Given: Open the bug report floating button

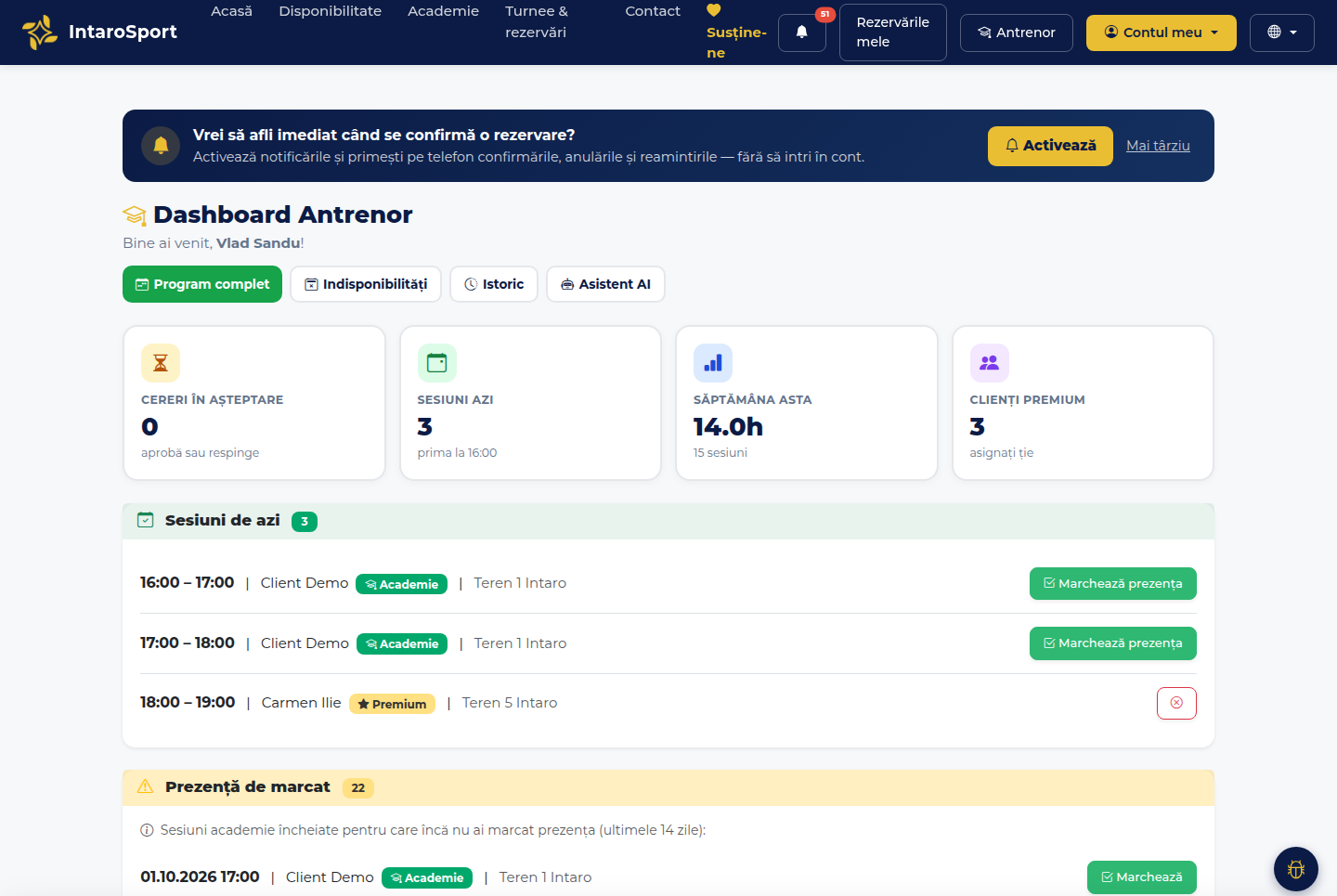Looking at the screenshot, I should [1296, 869].
